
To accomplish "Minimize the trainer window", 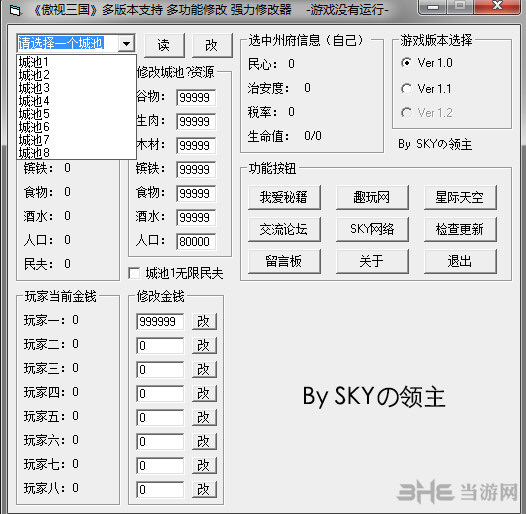I will pyautogui.click(x=433, y=7).
